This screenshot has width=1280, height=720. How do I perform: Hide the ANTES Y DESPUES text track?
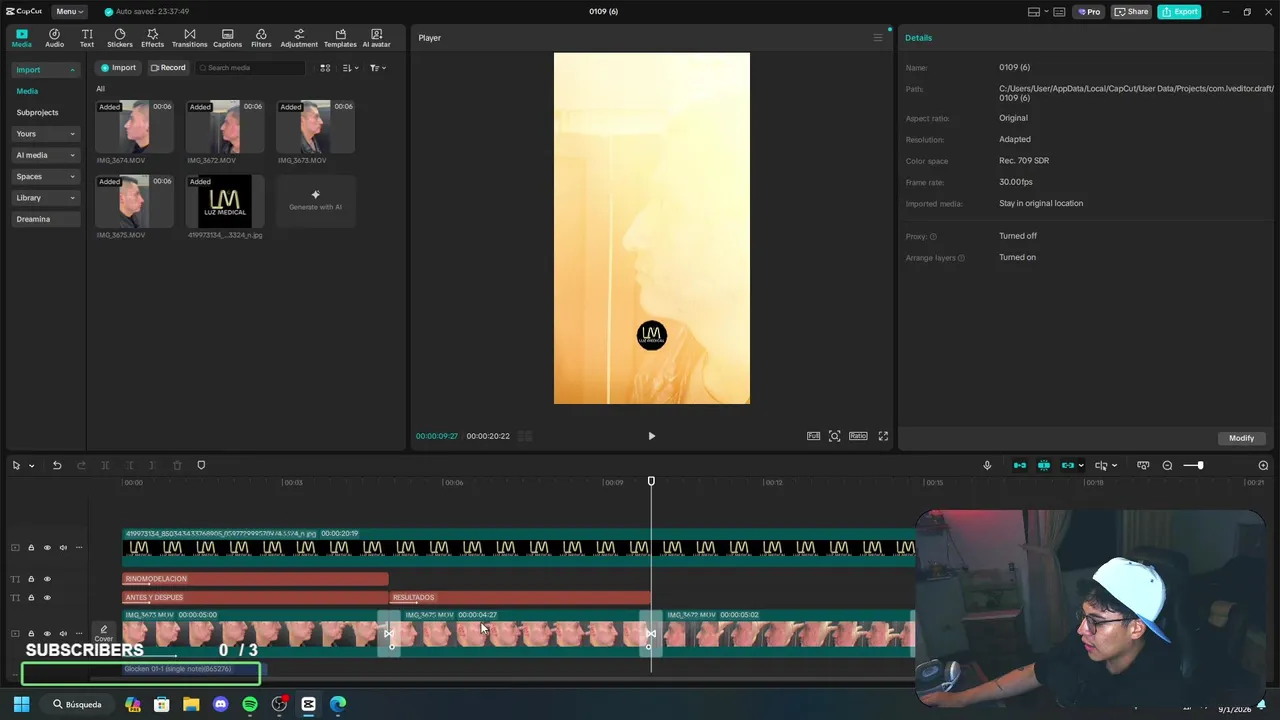(46, 598)
